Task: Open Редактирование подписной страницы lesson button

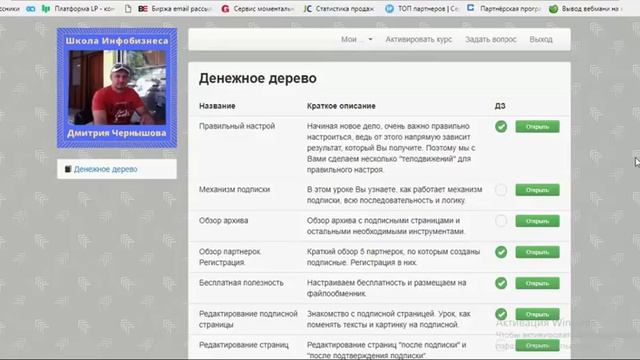Action: [537, 314]
